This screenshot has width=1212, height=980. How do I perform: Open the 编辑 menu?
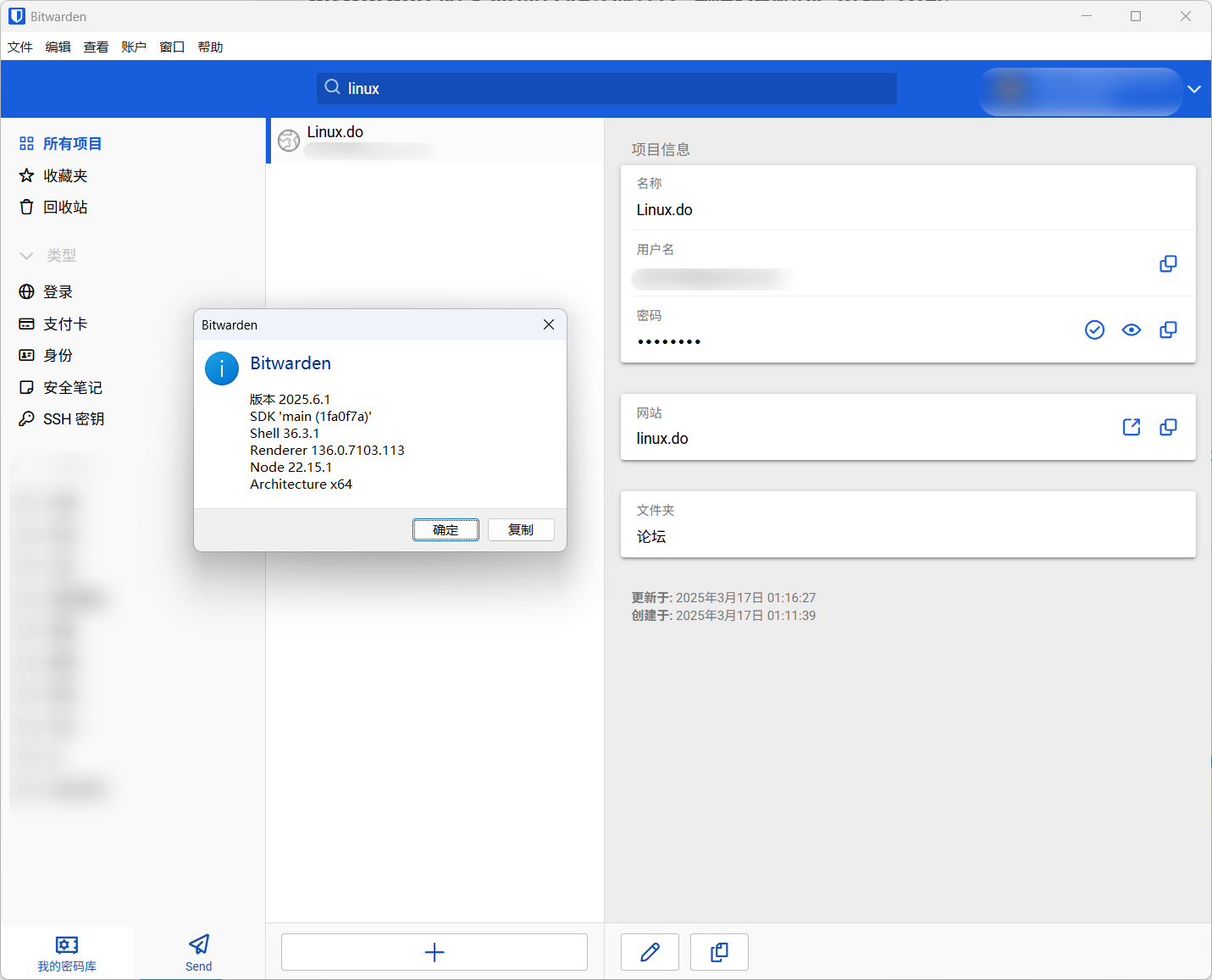(x=58, y=47)
